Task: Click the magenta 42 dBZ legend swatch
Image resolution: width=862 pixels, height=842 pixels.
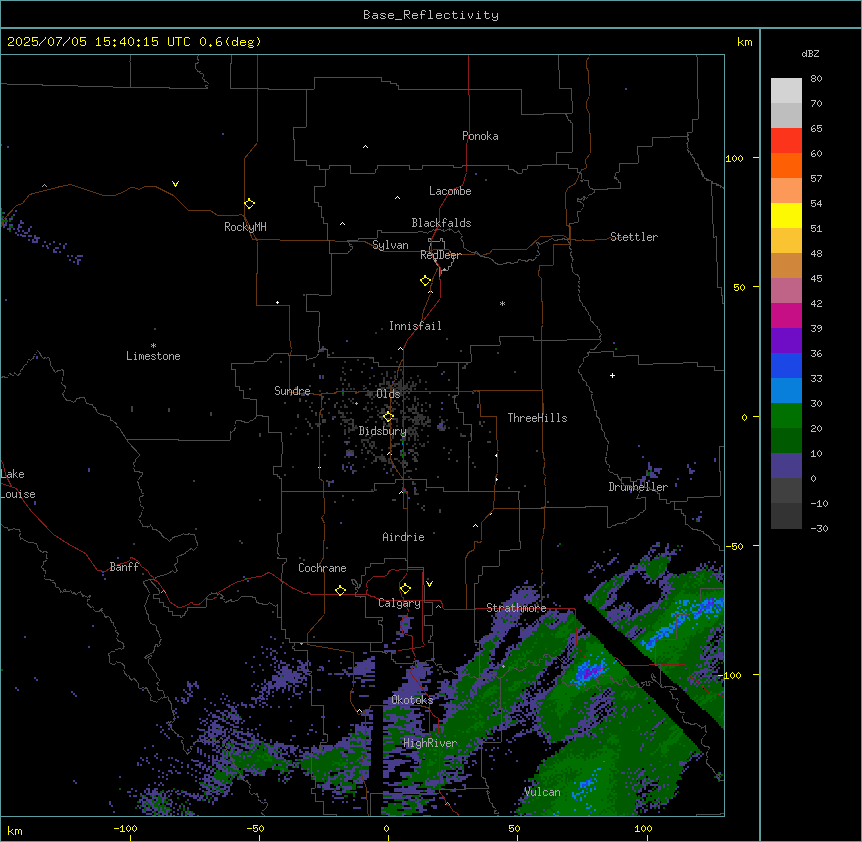Action: (x=786, y=315)
